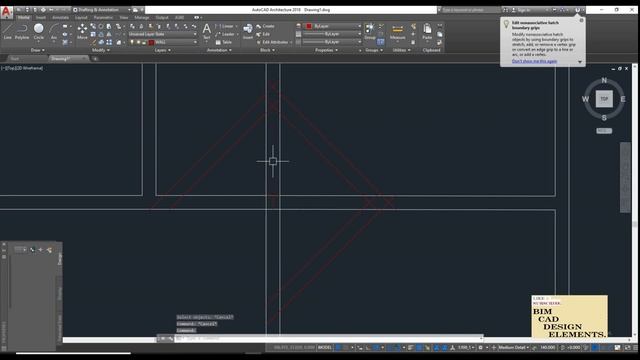The width and height of the screenshot is (640, 360).
Task: Click the help question mark icon
Action: point(577,10)
